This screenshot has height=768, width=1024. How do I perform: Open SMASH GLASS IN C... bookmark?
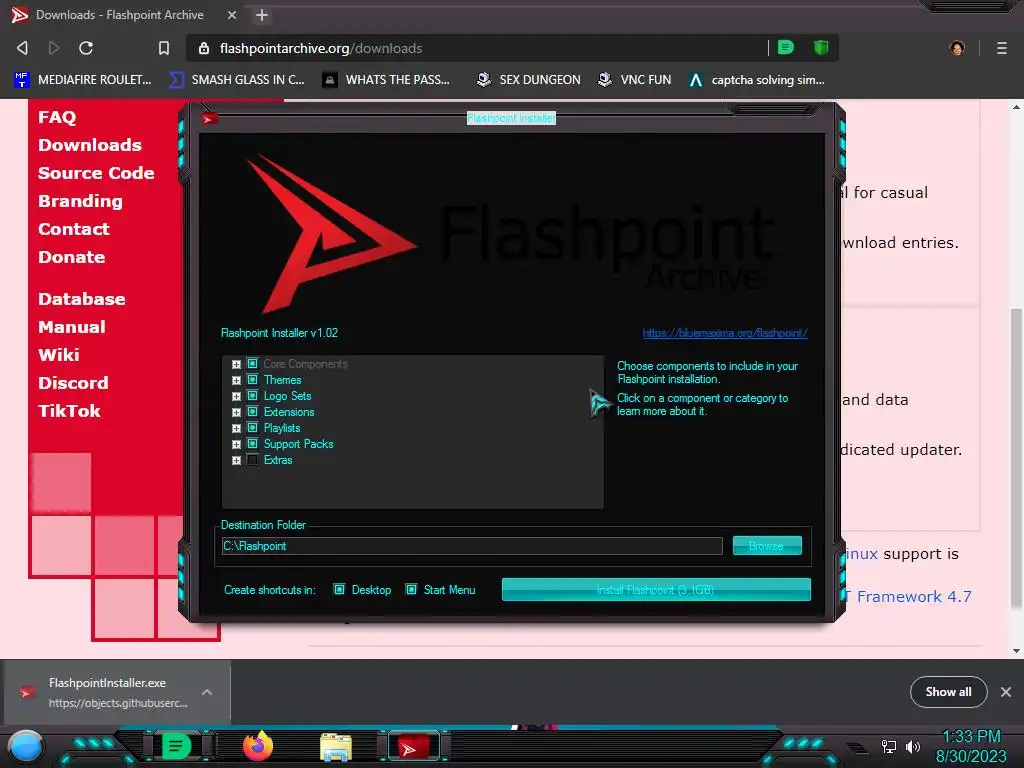[237, 80]
